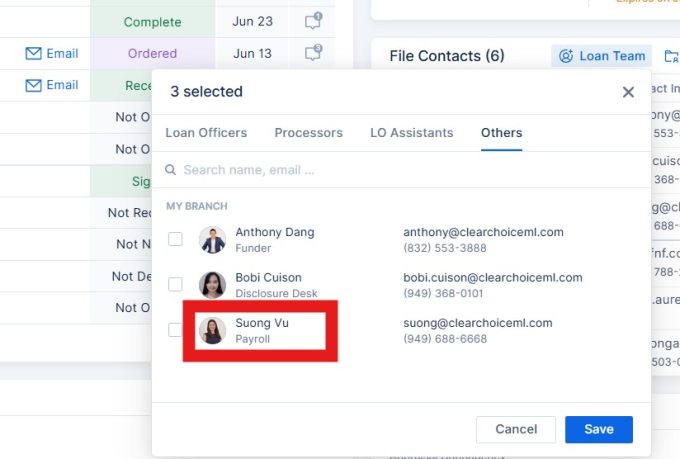Screen dimensions: 680x459
Task: Check the Bobi Cuison checkbox
Action: tap(175, 285)
